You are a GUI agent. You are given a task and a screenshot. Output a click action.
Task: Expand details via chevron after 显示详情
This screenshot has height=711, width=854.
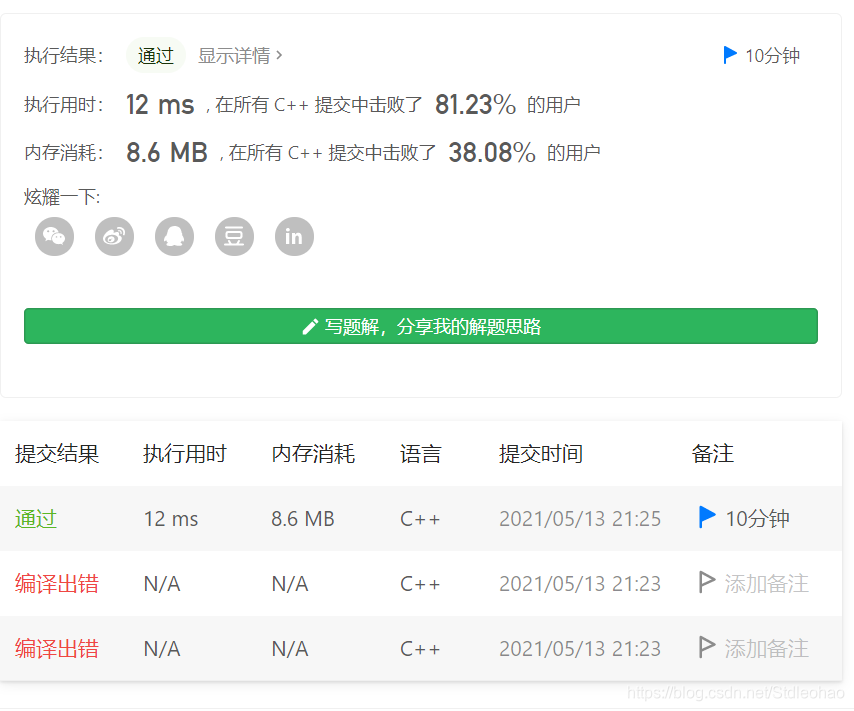279,55
